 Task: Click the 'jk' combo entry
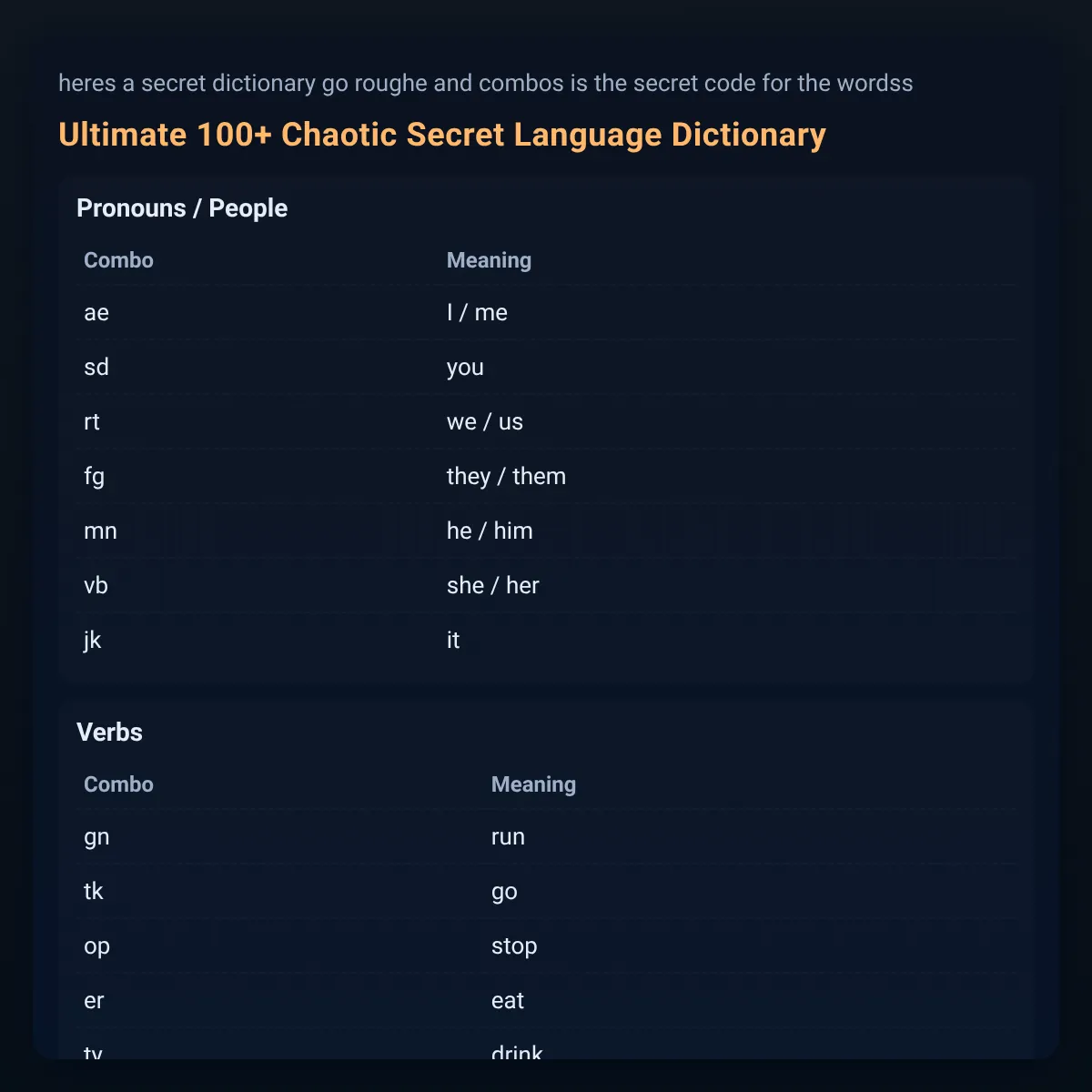pos(93,641)
